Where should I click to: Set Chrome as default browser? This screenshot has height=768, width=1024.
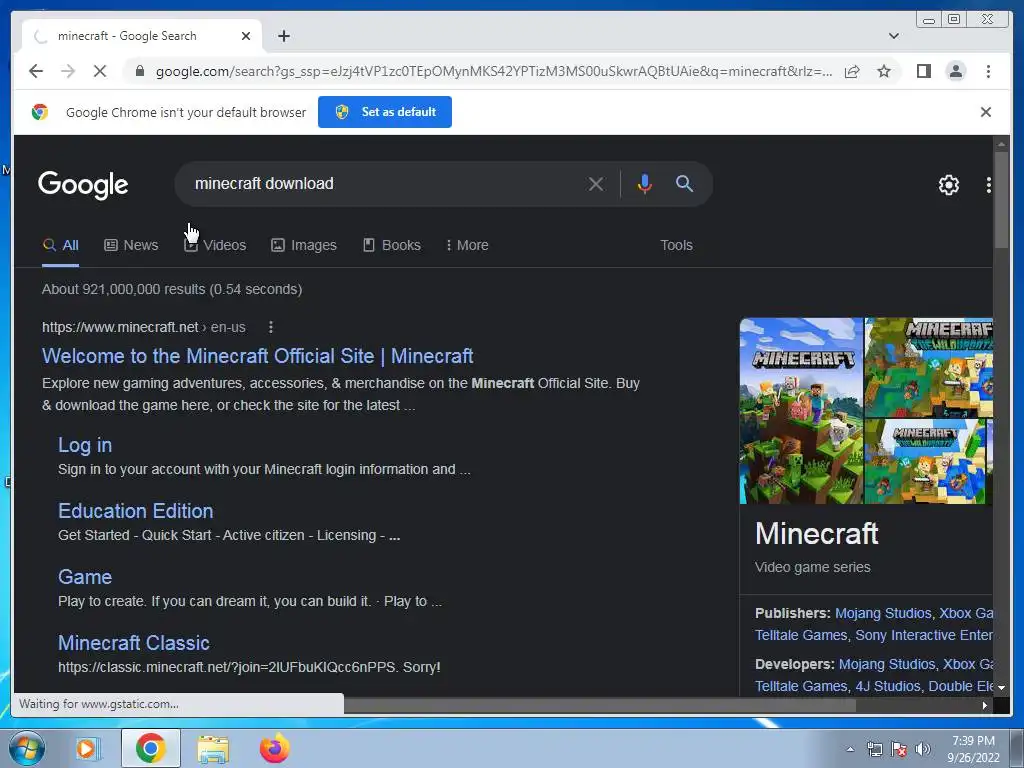click(385, 112)
